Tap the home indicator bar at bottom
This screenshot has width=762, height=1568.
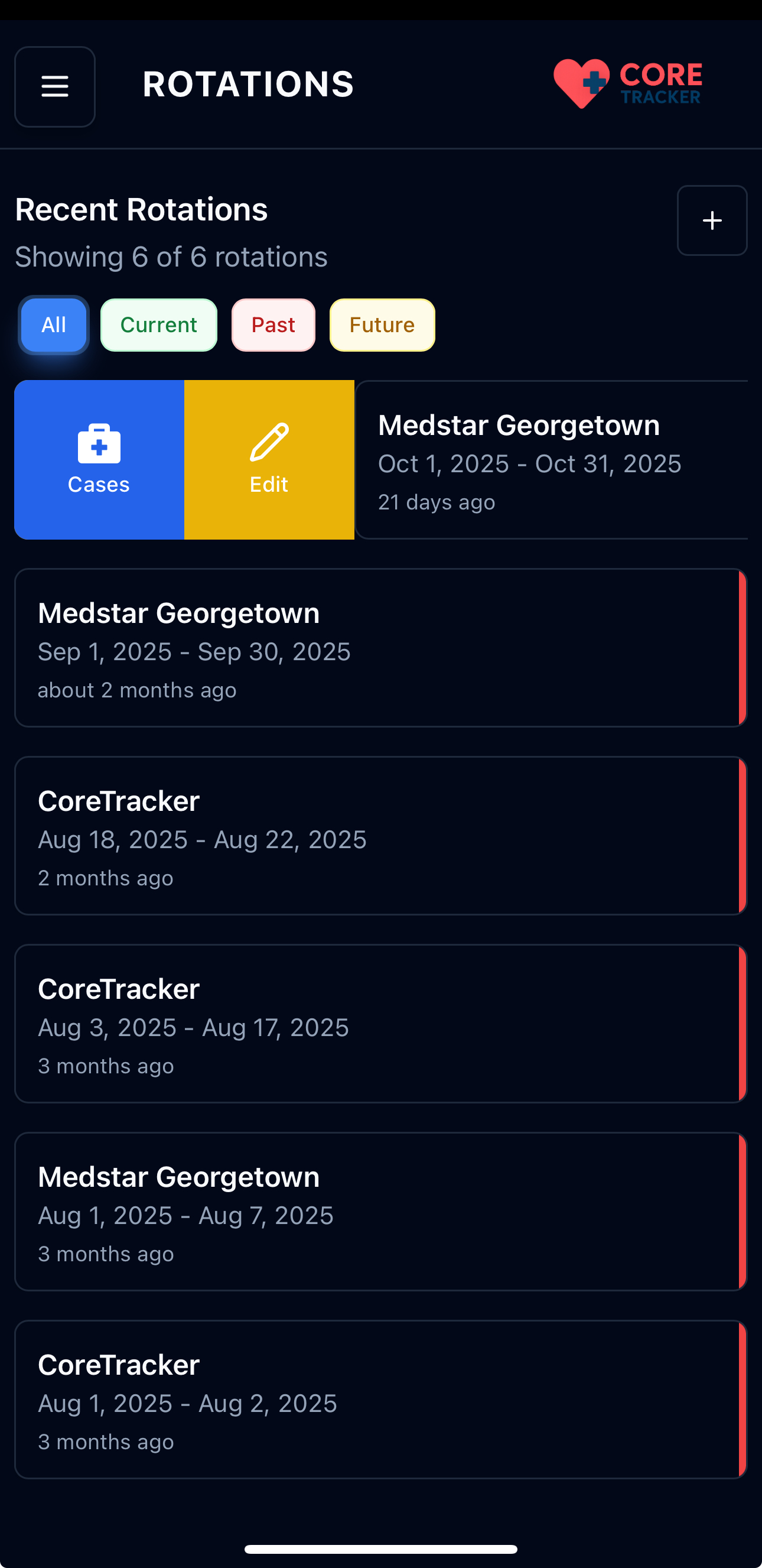[380, 1549]
